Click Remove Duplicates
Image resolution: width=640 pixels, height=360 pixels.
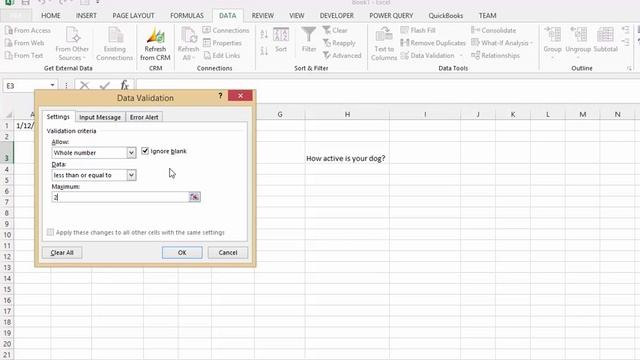433,43
